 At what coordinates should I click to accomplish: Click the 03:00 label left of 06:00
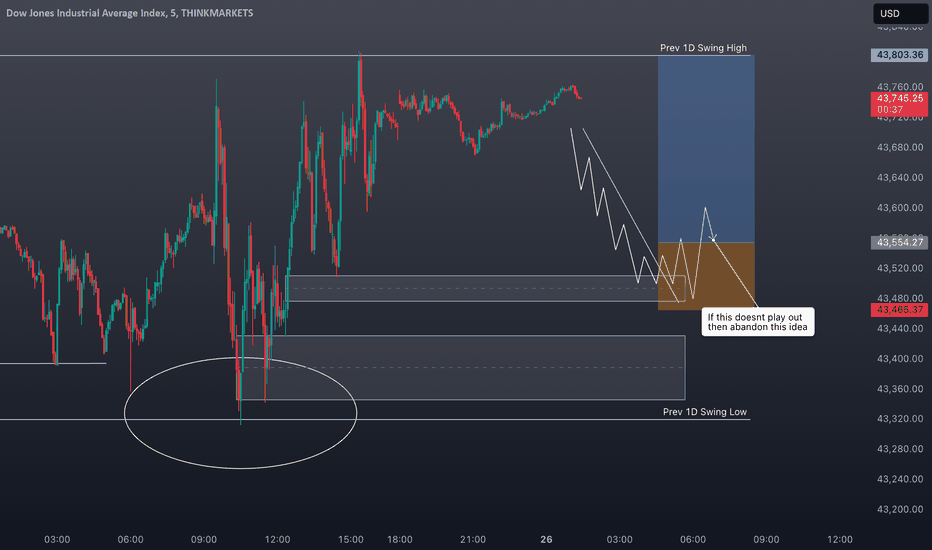[x=57, y=539]
